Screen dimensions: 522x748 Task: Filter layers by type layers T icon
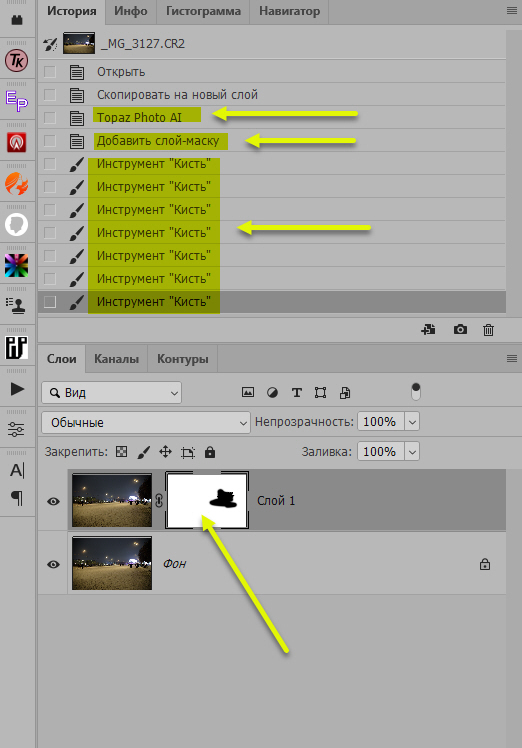click(x=296, y=393)
